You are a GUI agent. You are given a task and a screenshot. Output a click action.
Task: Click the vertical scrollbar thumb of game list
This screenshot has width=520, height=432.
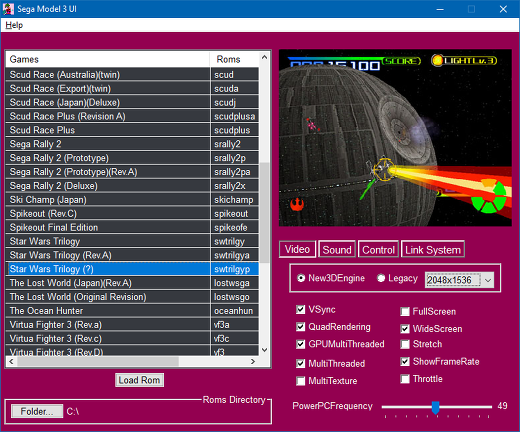(264, 213)
